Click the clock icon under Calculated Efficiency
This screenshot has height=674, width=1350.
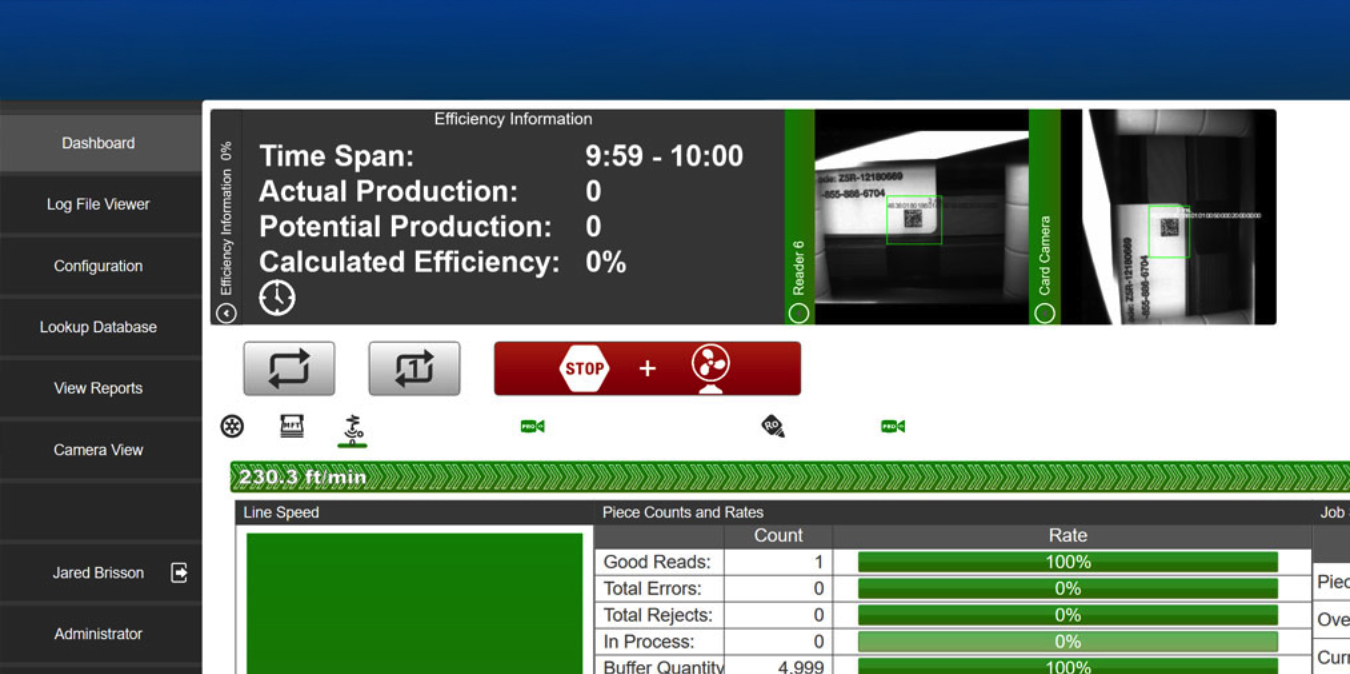(x=277, y=298)
